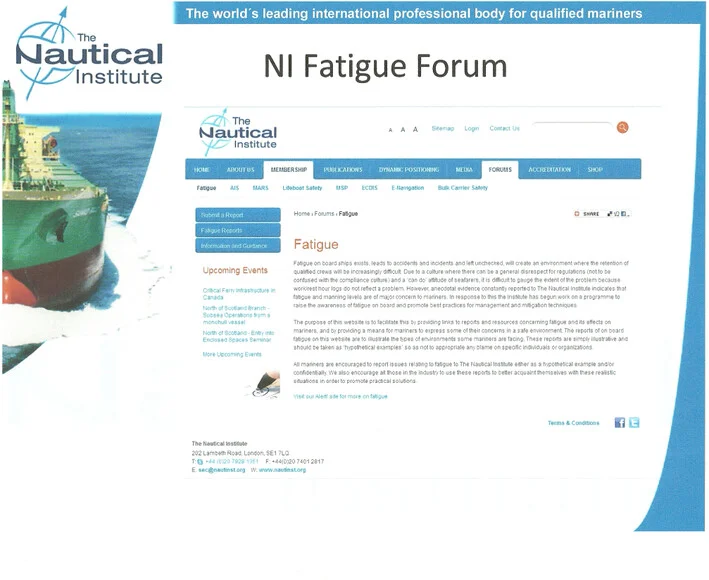Open Entry into Enclosed Spaces Seminar event

(x=238, y=336)
